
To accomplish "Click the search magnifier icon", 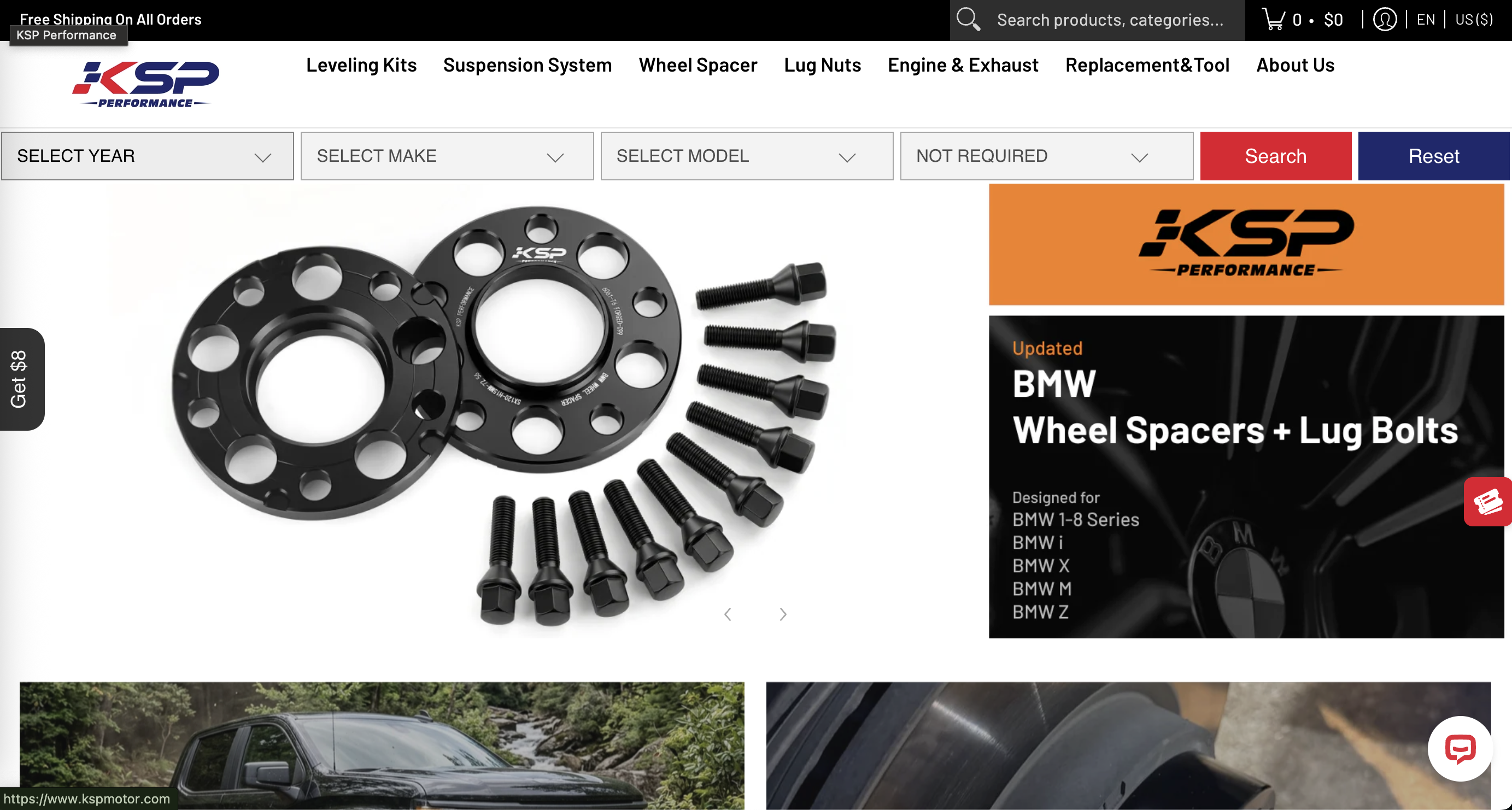I will tap(968, 19).
